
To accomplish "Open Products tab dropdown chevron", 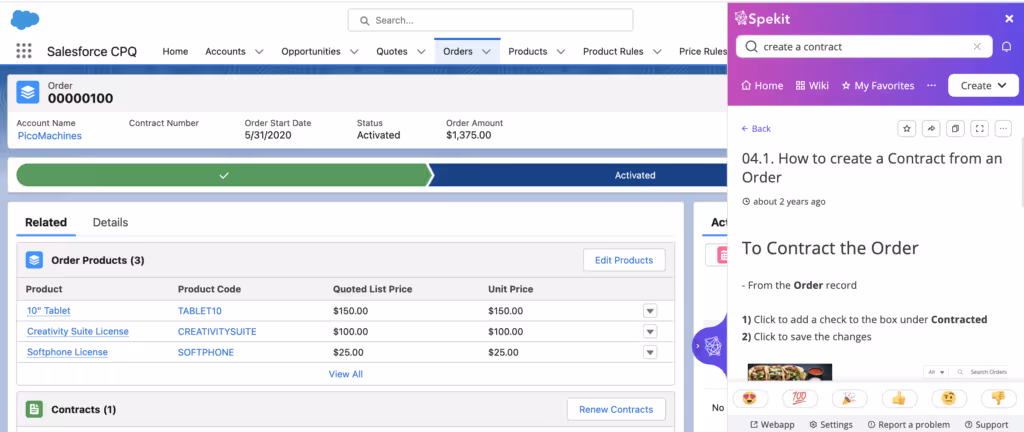I will pos(560,52).
